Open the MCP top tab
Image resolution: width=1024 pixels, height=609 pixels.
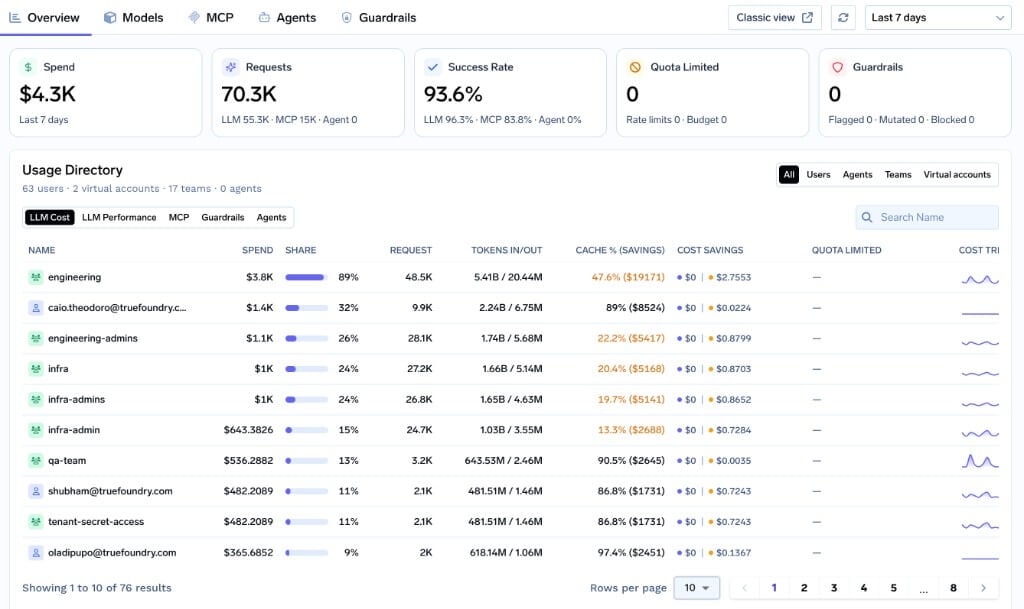(x=211, y=18)
